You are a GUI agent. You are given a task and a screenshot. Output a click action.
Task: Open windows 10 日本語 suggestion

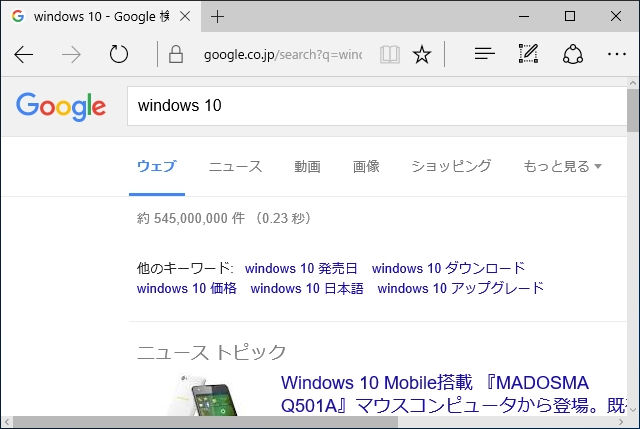pyautogui.click(x=307, y=288)
